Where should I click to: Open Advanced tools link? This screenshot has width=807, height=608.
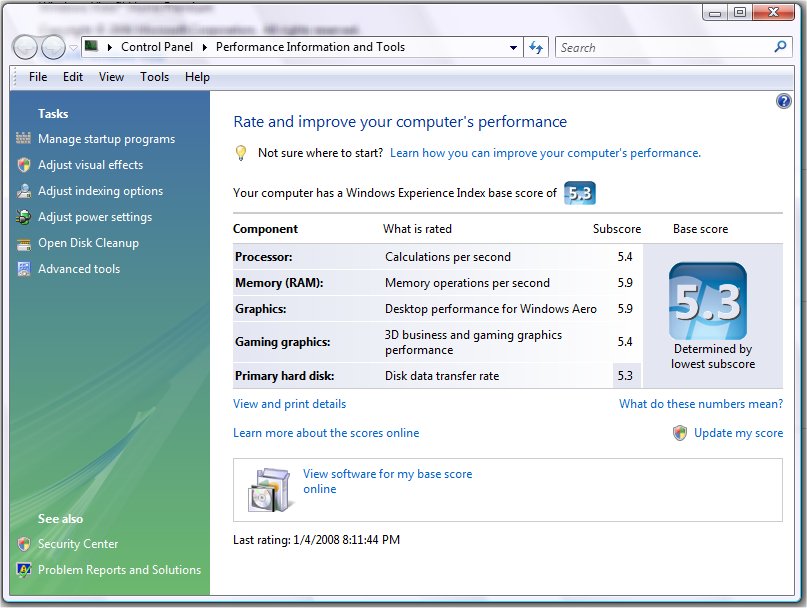pyautogui.click(x=79, y=269)
